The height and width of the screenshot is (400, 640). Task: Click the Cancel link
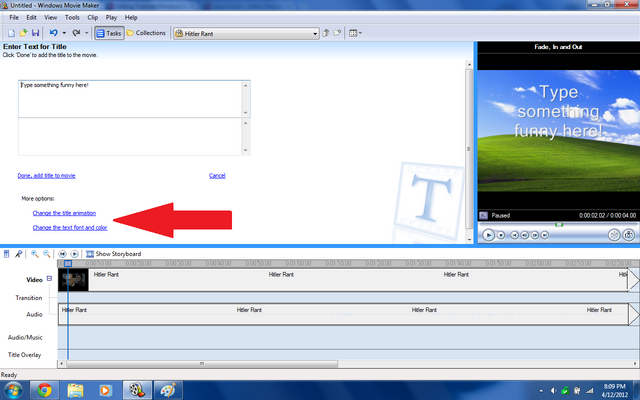[217, 176]
